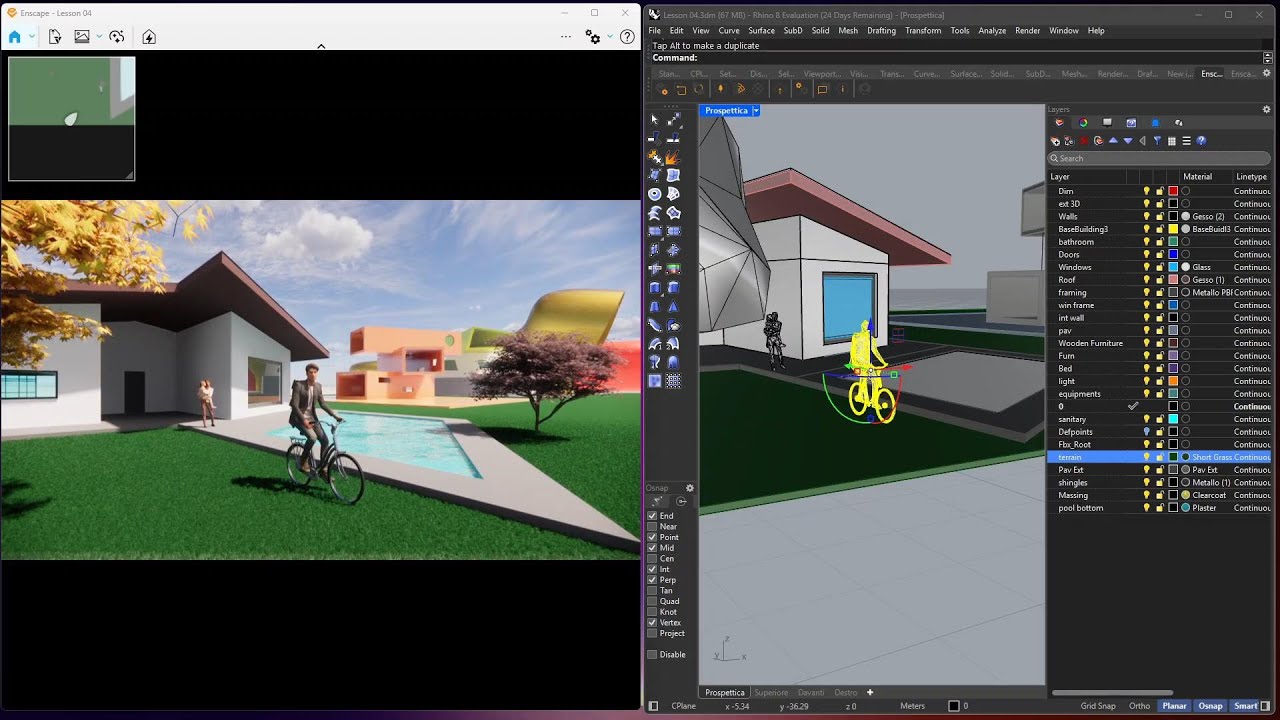Expand the screenshot options arrow in Enscape

99,37
